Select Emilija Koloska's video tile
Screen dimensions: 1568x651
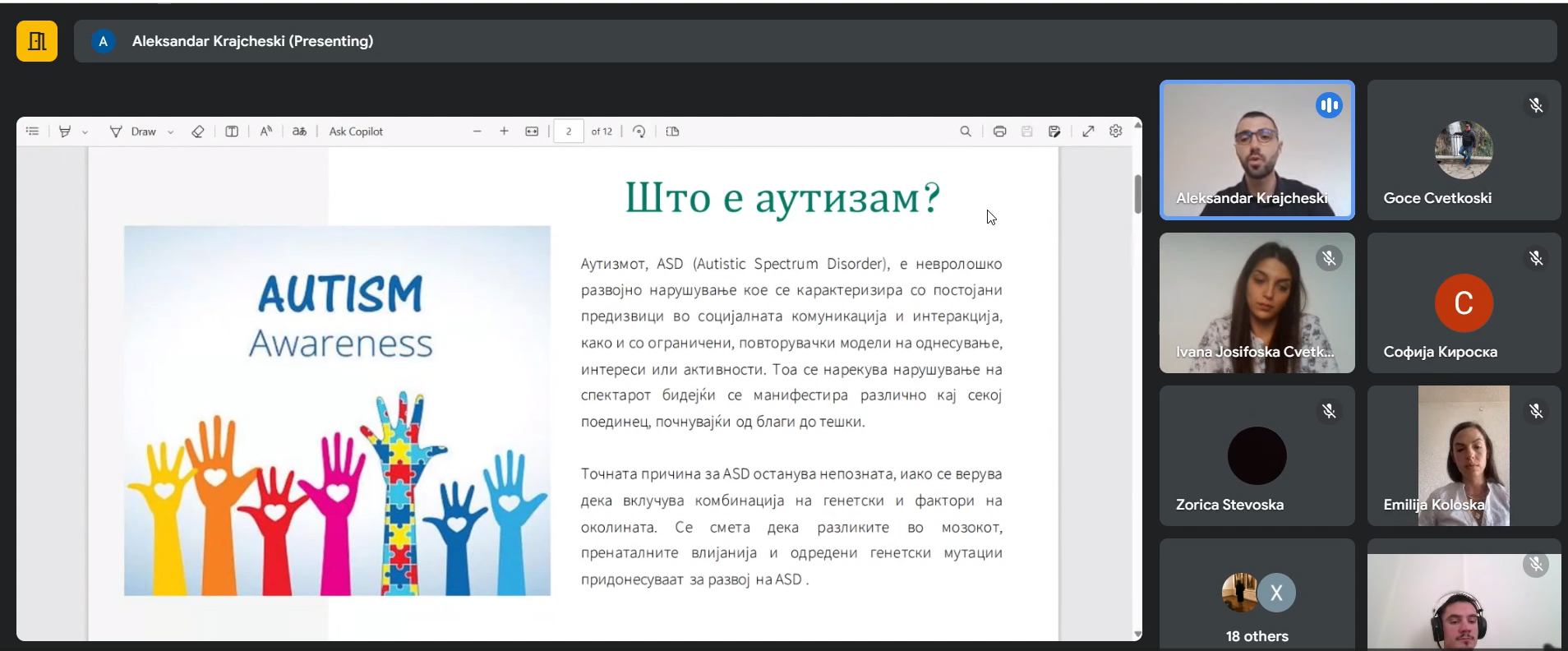point(1464,455)
